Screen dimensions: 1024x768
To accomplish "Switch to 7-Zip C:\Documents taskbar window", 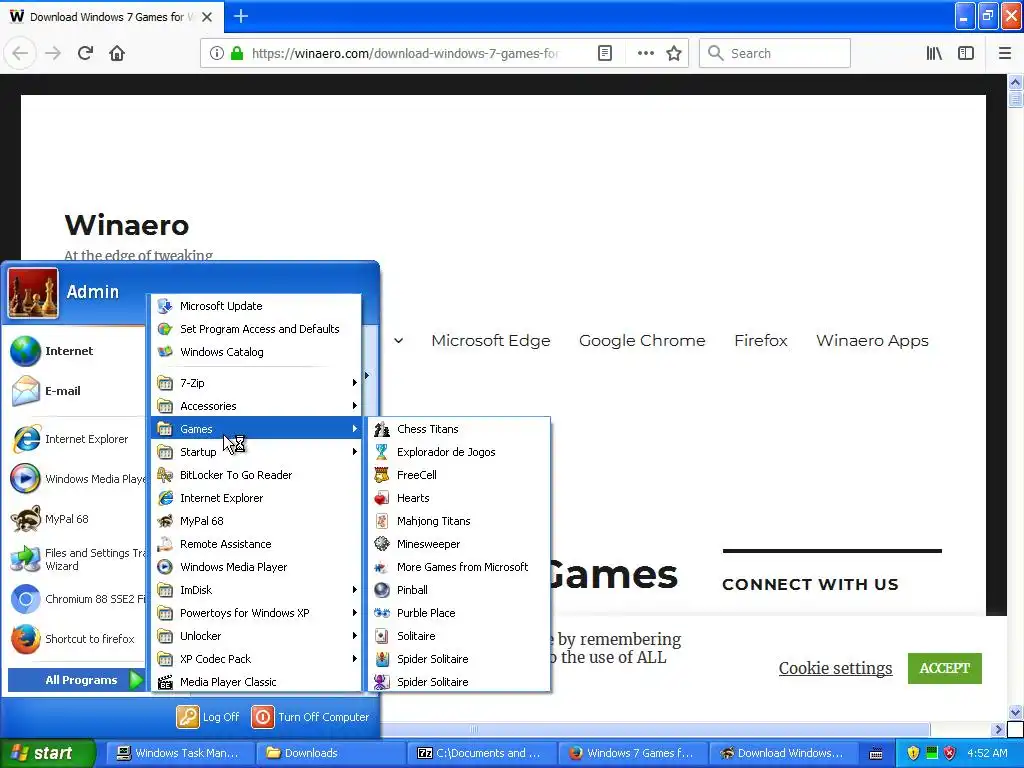I will 480,753.
